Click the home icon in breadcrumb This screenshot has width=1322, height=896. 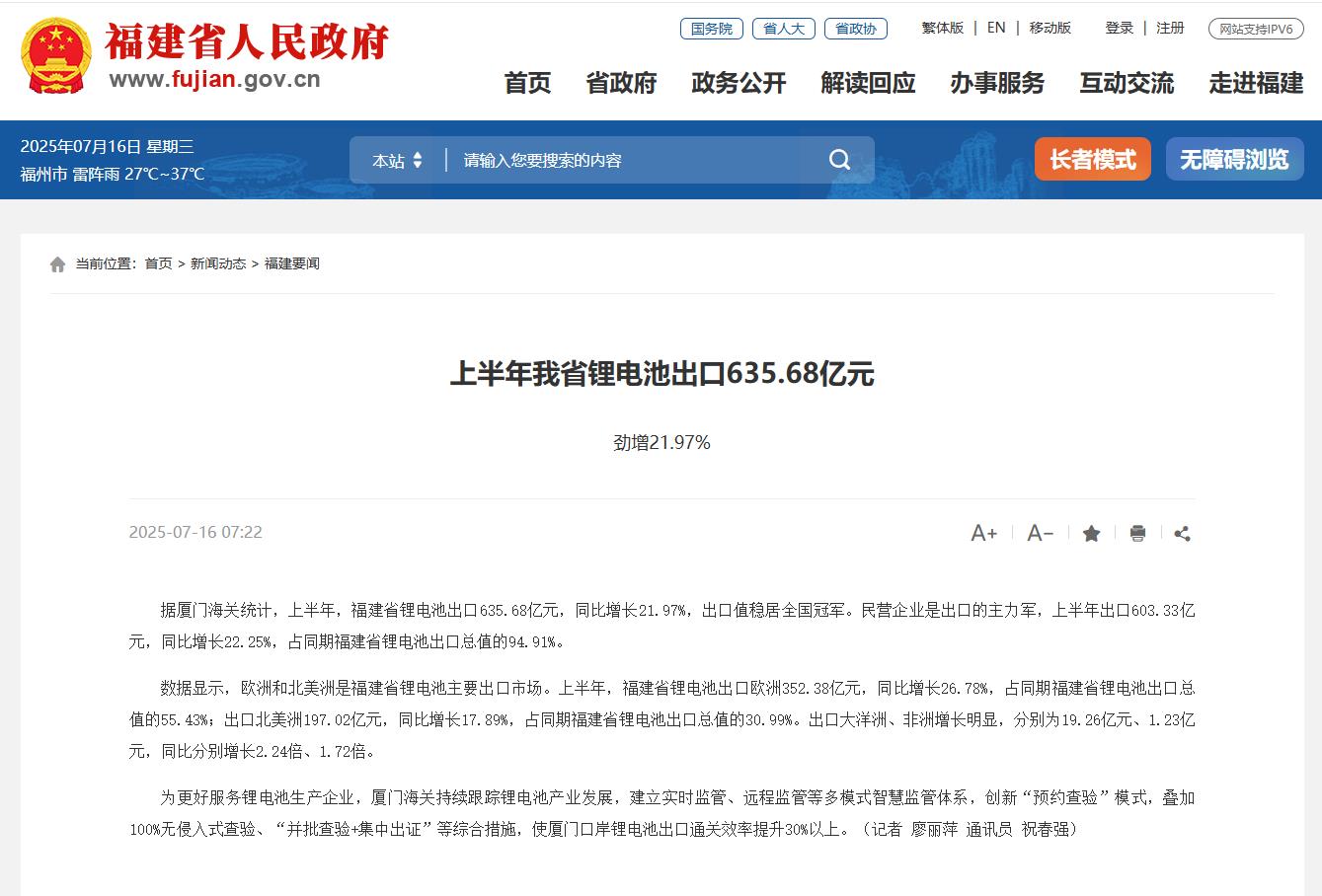point(58,264)
